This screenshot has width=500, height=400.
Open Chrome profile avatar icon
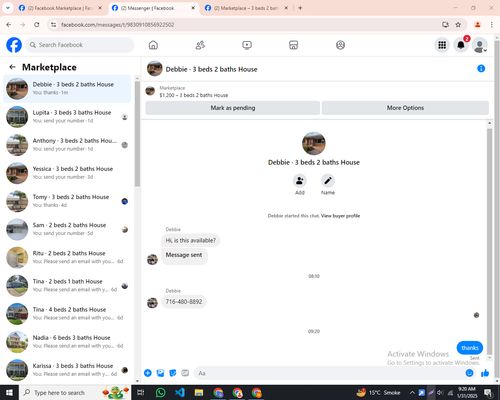[478, 25]
